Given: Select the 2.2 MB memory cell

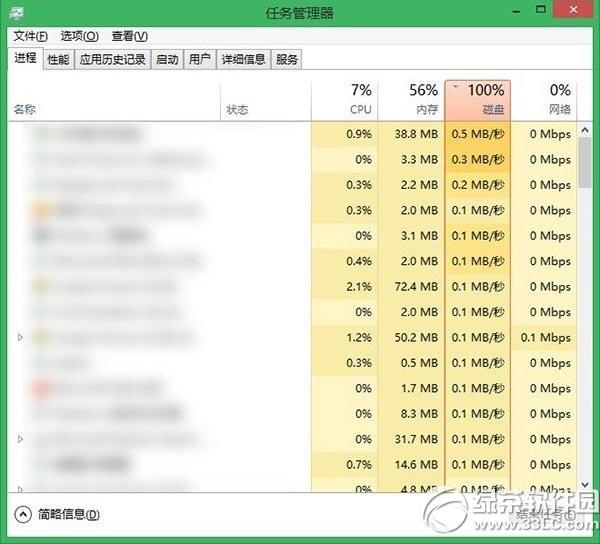Looking at the screenshot, I should click(411, 185).
